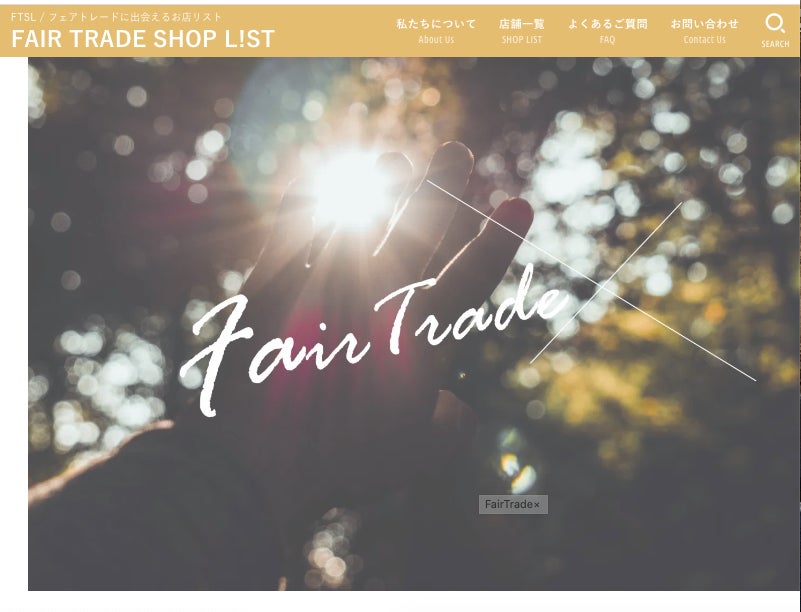This screenshot has height=612, width=801.
Task: Click the FairTrade× tag label
Action: [513, 504]
